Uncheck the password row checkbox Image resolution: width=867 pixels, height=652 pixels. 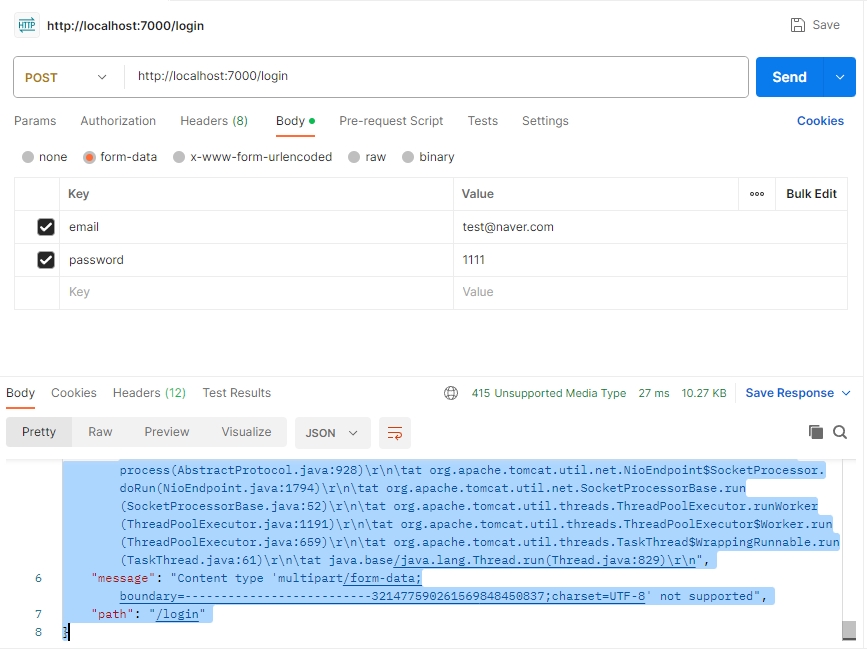(x=46, y=260)
